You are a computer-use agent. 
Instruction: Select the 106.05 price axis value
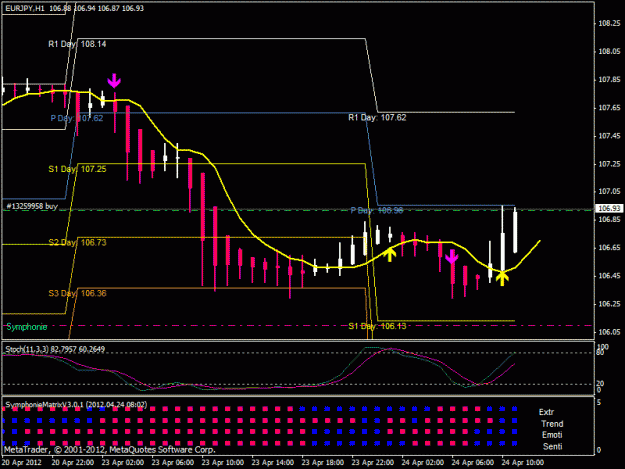(609, 332)
